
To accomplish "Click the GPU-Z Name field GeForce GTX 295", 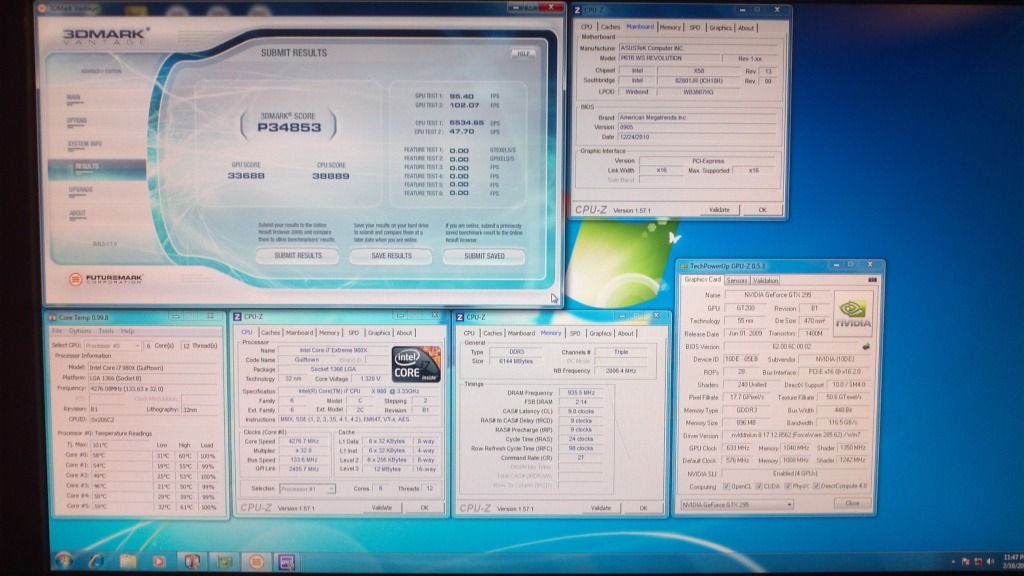I will point(777,295).
